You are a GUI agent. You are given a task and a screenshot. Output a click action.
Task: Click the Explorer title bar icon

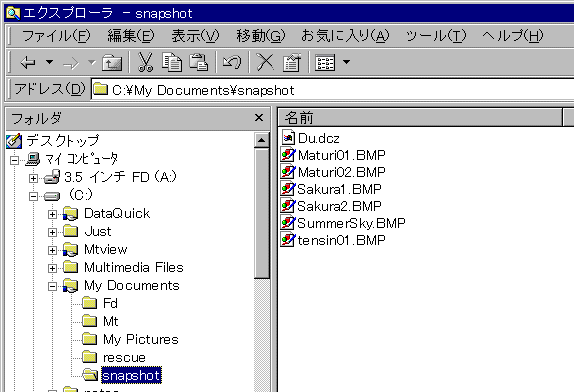point(14,13)
